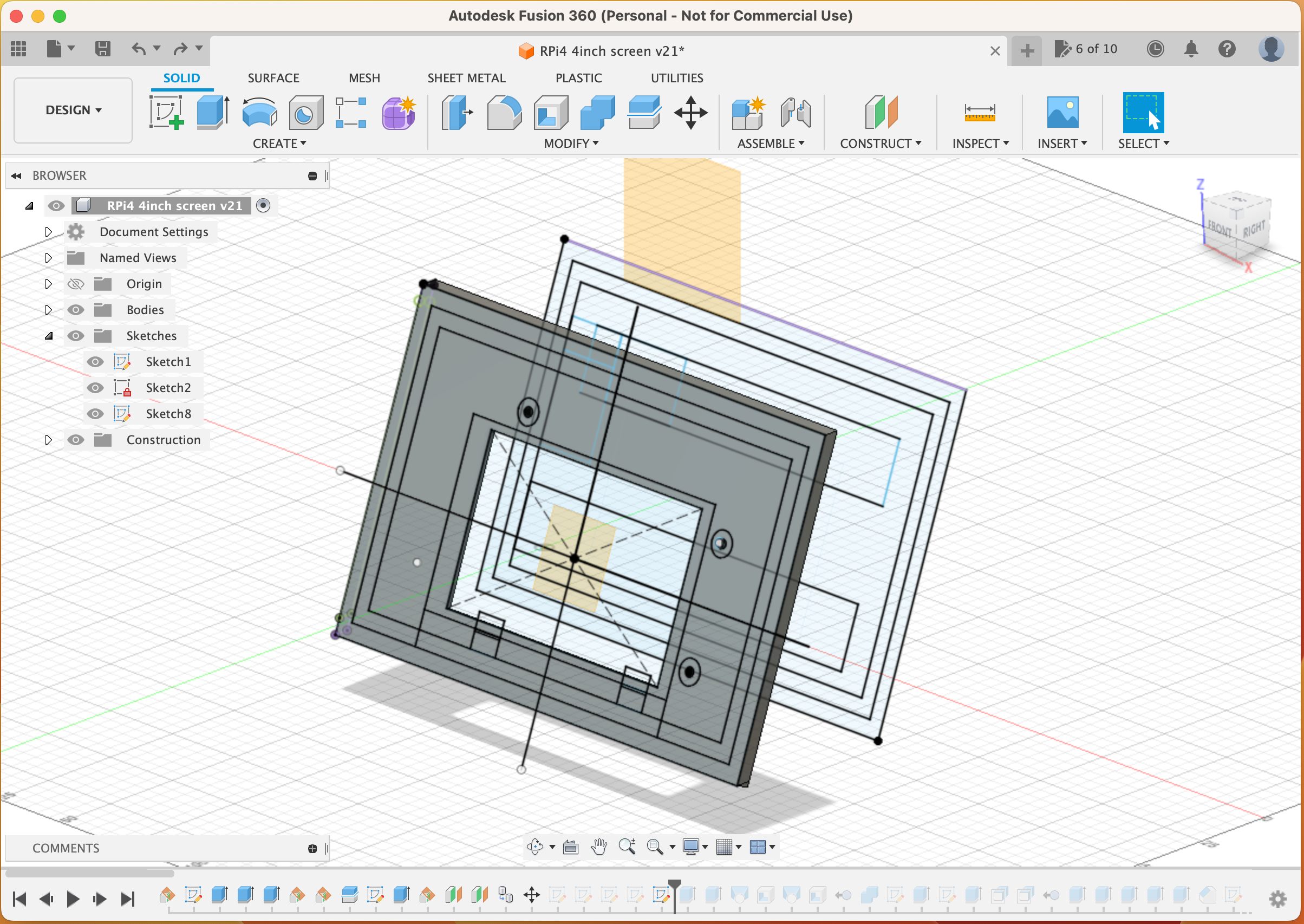Select the Joint tool
This screenshot has width=1304, height=924.
[796, 112]
